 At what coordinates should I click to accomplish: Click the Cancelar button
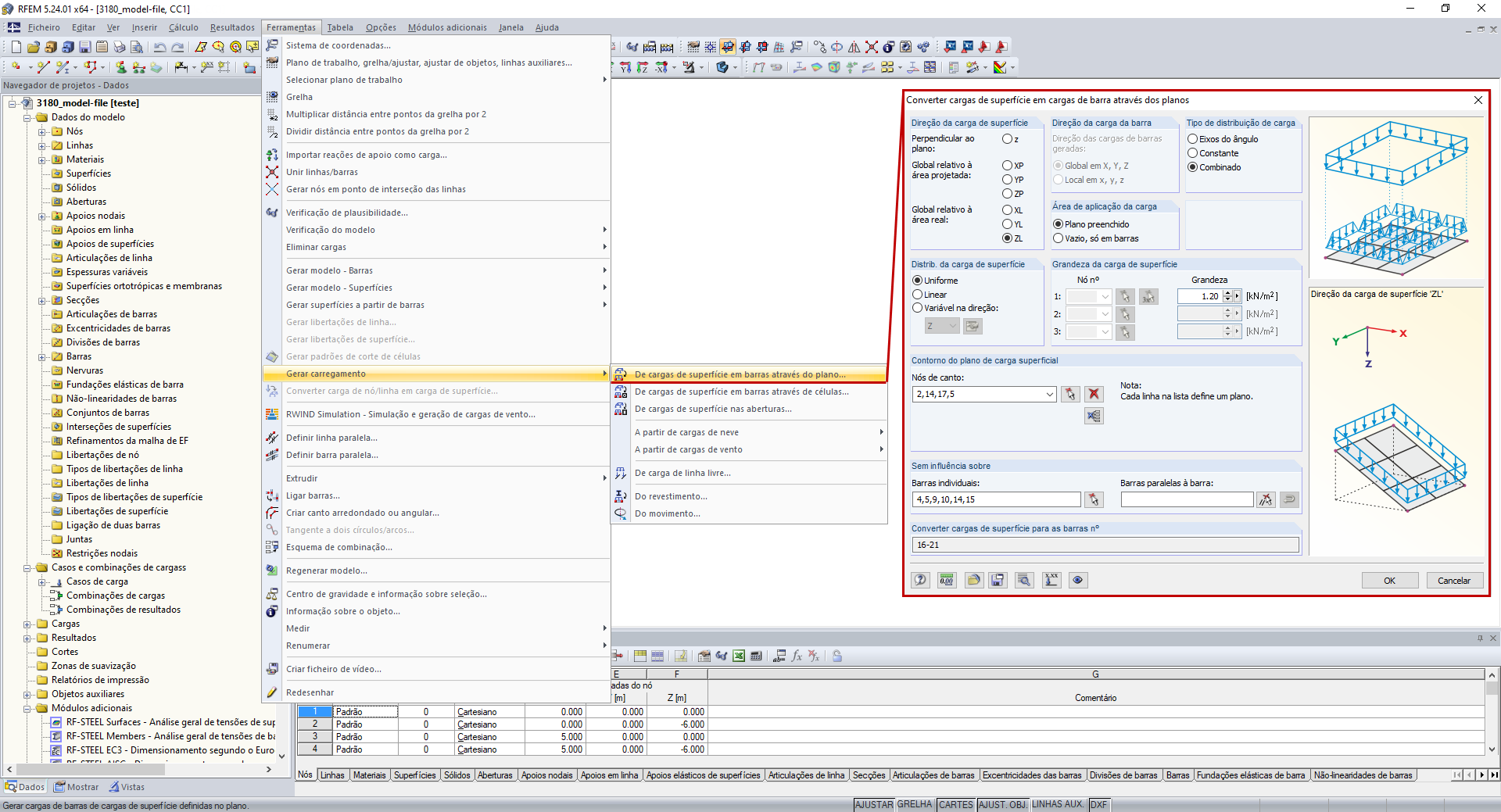[x=1454, y=581]
